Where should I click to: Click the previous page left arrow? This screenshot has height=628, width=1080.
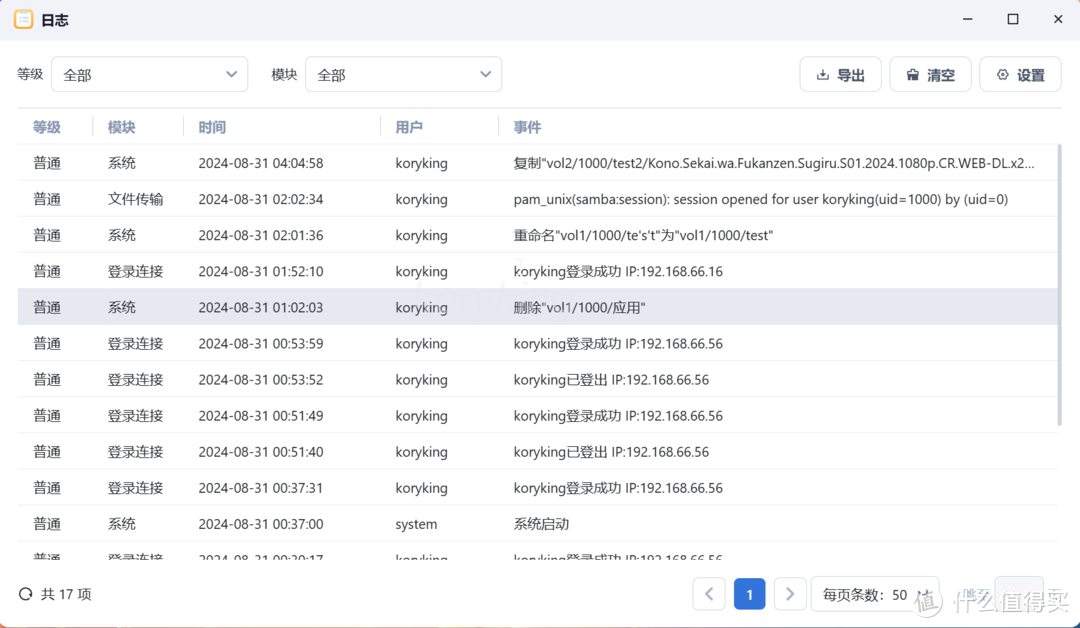coord(709,593)
